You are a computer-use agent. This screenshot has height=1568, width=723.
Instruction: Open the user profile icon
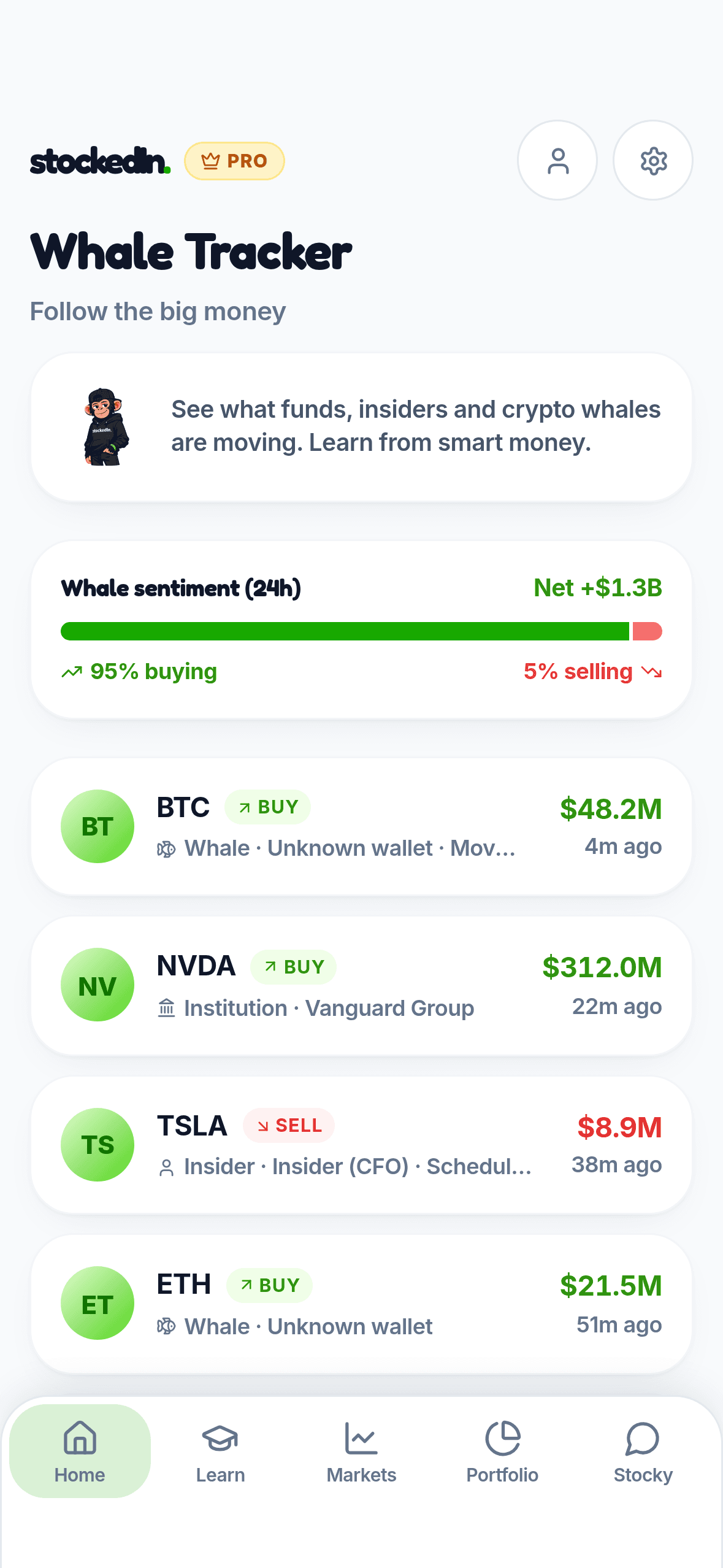point(557,160)
